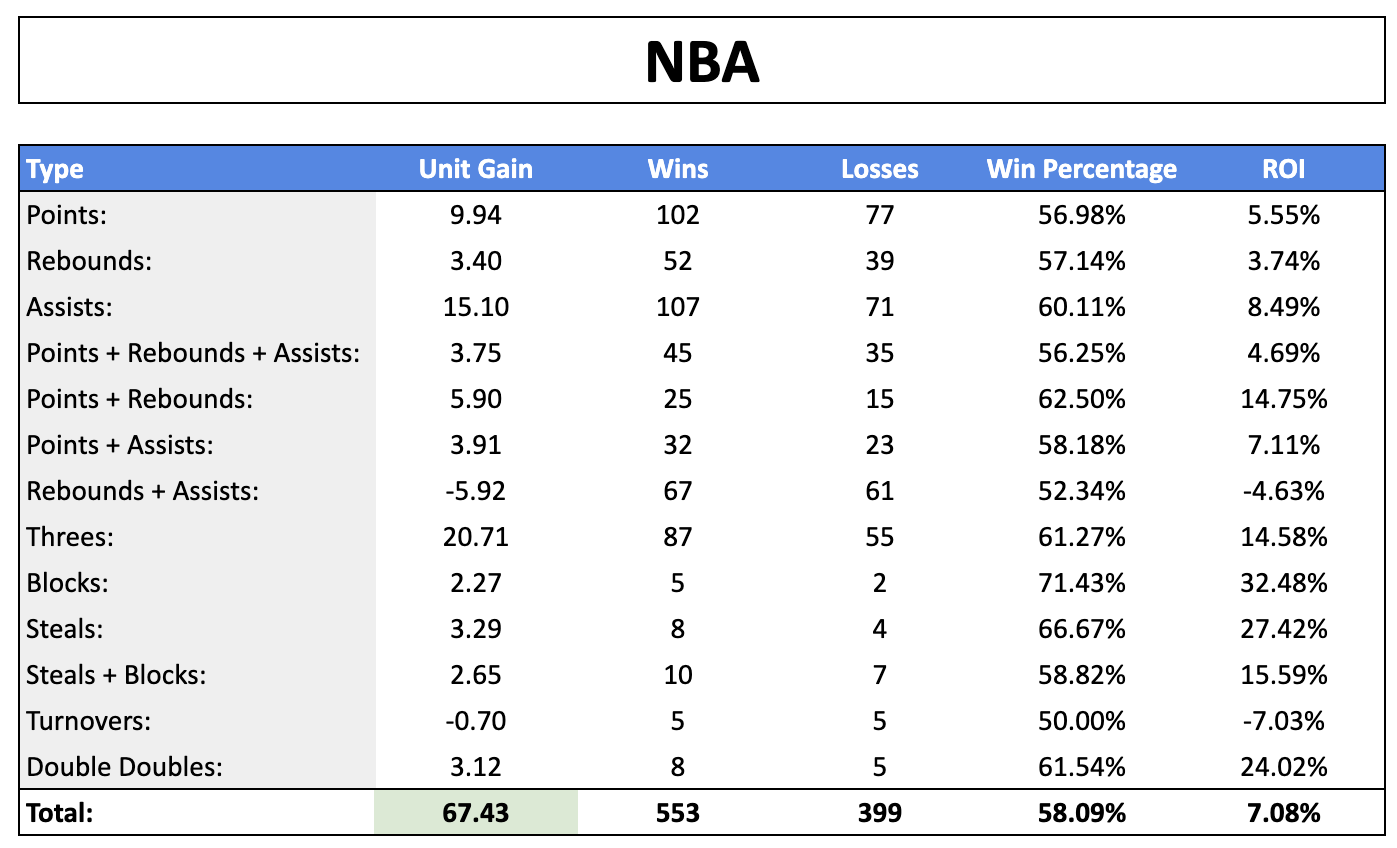Select the Type column header
The image size is (1397, 848).
(x=56, y=169)
